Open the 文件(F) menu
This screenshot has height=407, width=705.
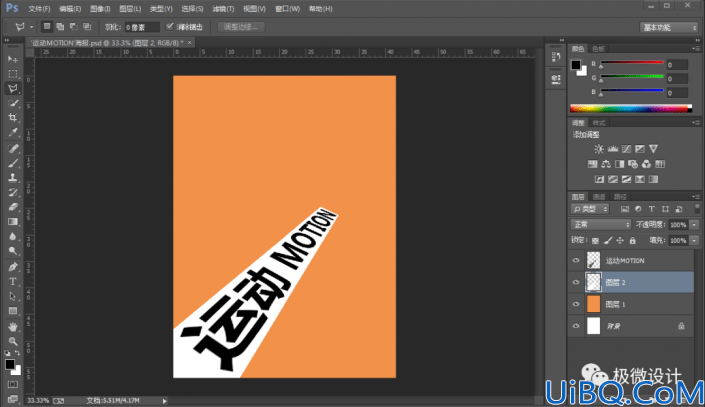click(39, 9)
